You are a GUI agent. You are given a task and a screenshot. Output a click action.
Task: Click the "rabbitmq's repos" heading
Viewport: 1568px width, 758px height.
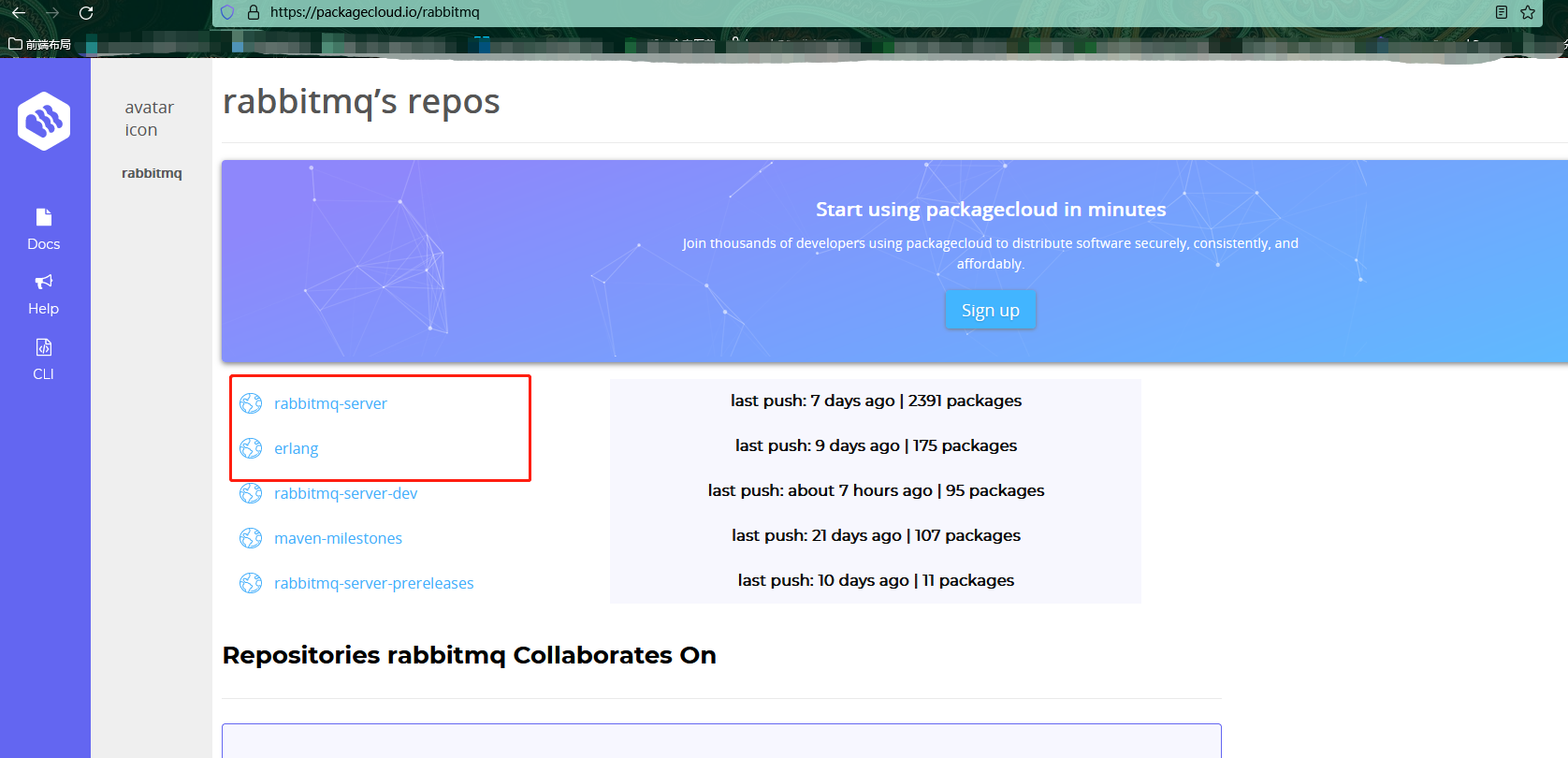[x=361, y=101]
